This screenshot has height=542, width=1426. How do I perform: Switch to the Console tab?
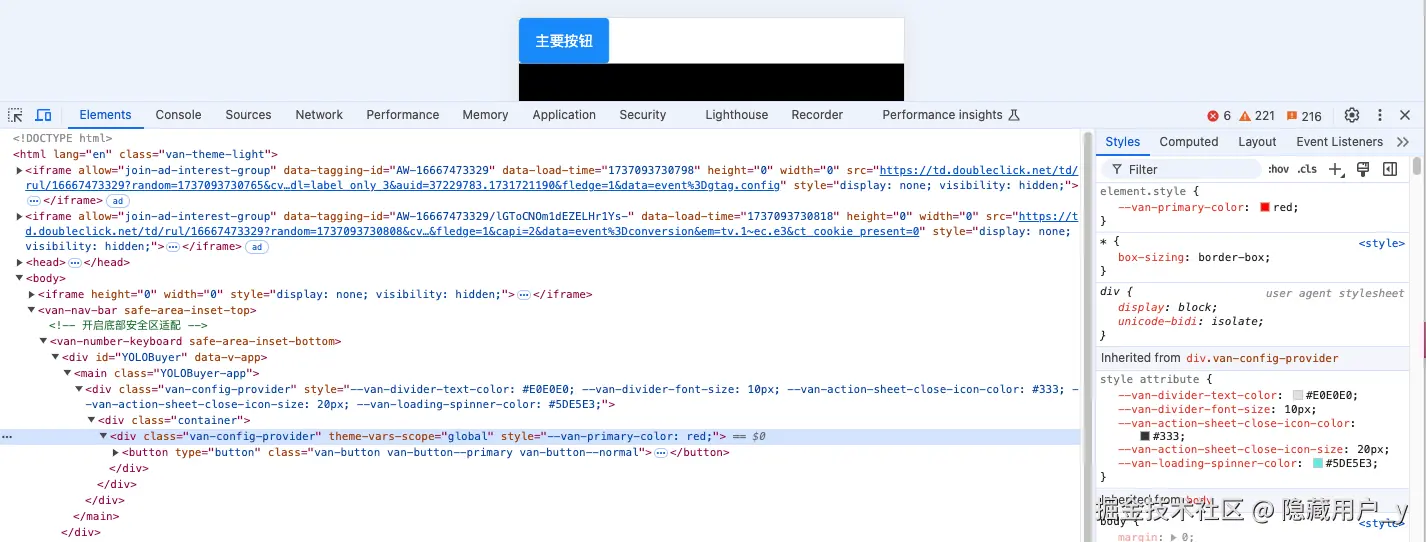(179, 115)
